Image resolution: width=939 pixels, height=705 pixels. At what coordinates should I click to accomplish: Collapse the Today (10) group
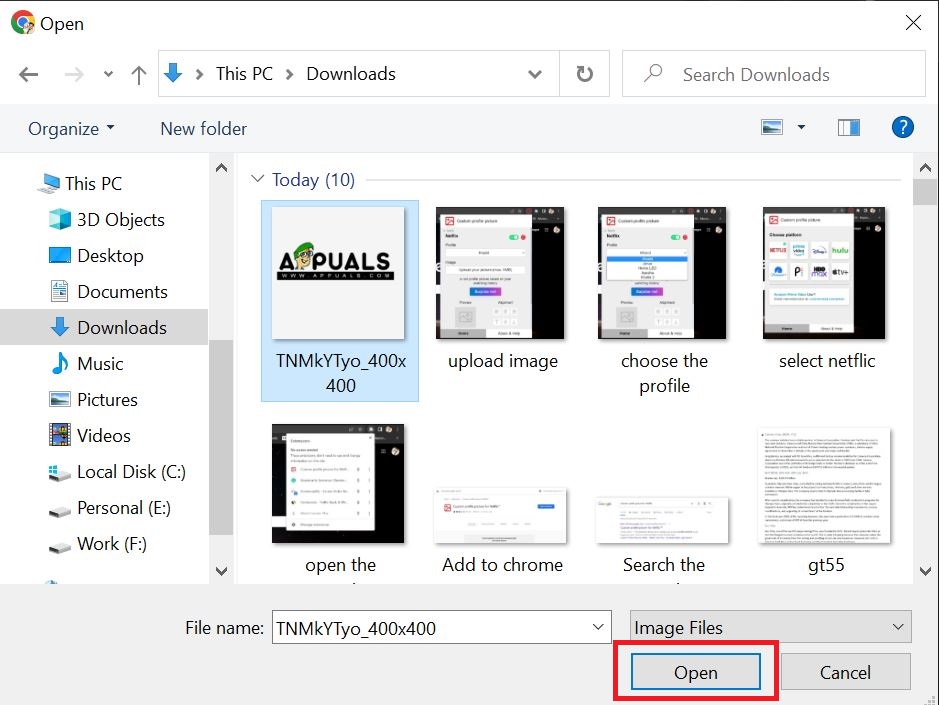258,178
